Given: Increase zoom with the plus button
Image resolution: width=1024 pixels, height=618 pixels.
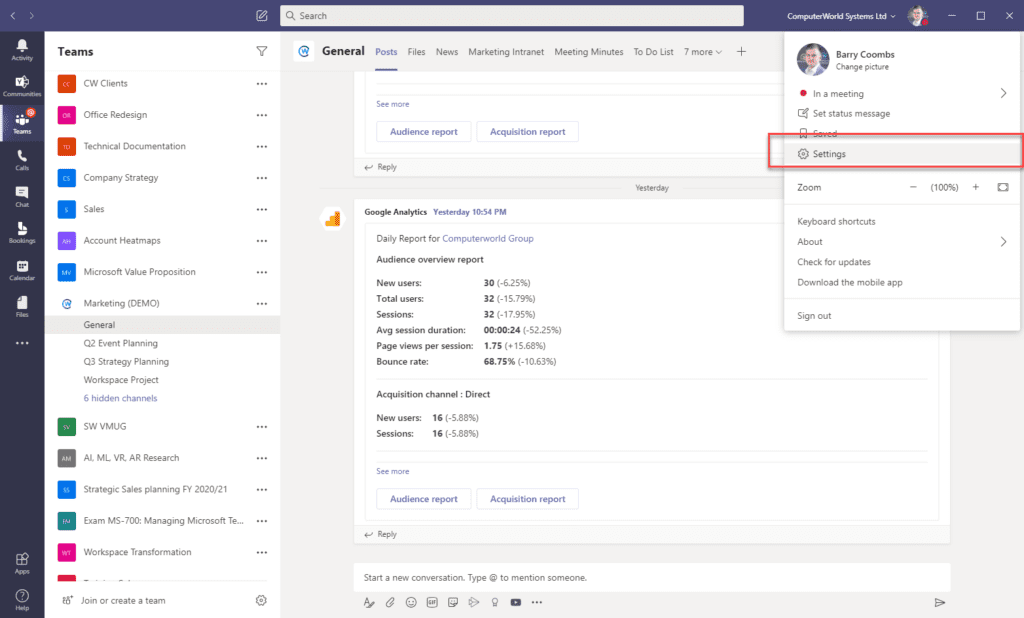Looking at the screenshot, I should (x=976, y=187).
